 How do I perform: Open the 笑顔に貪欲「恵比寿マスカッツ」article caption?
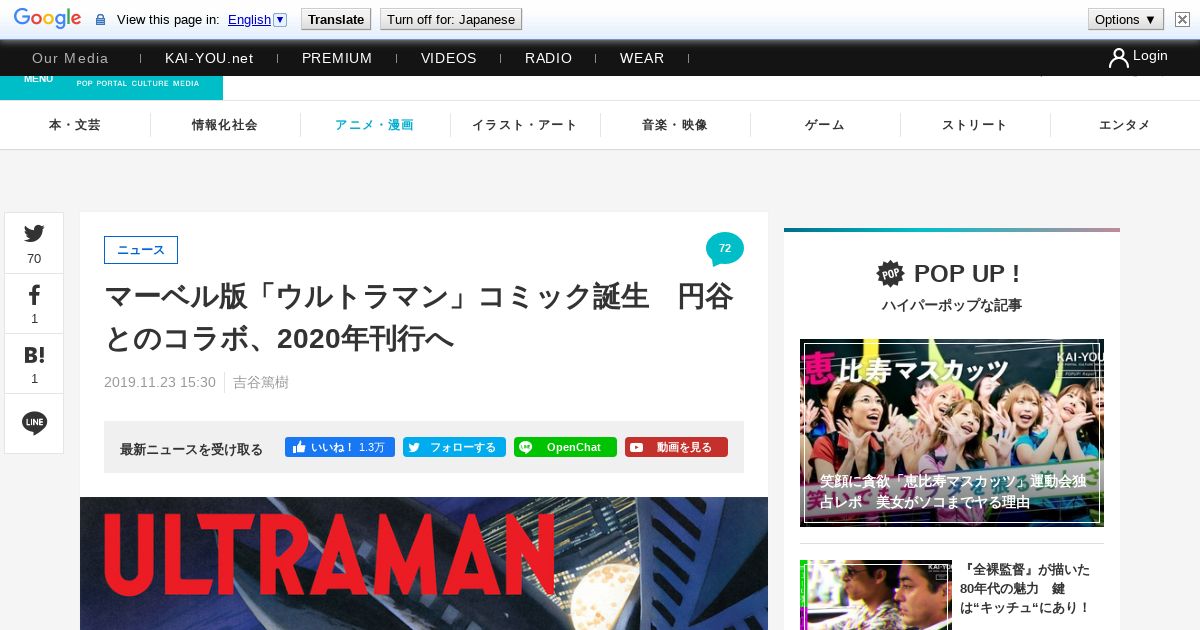tap(953, 491)
